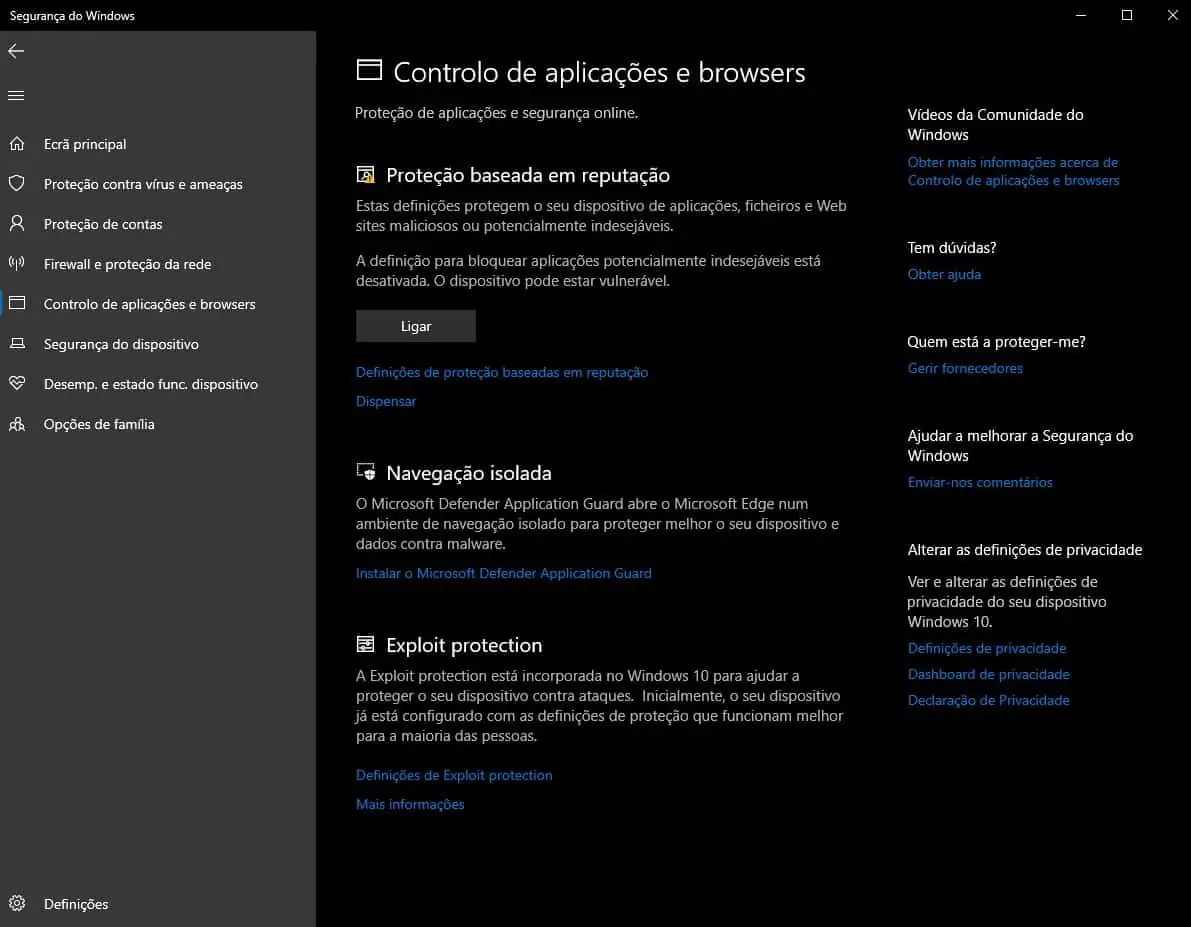The width and height of the screenshot is (1191, 927).
Task: Open Firewall e proteção da rede icon
Action: [16, 264]
